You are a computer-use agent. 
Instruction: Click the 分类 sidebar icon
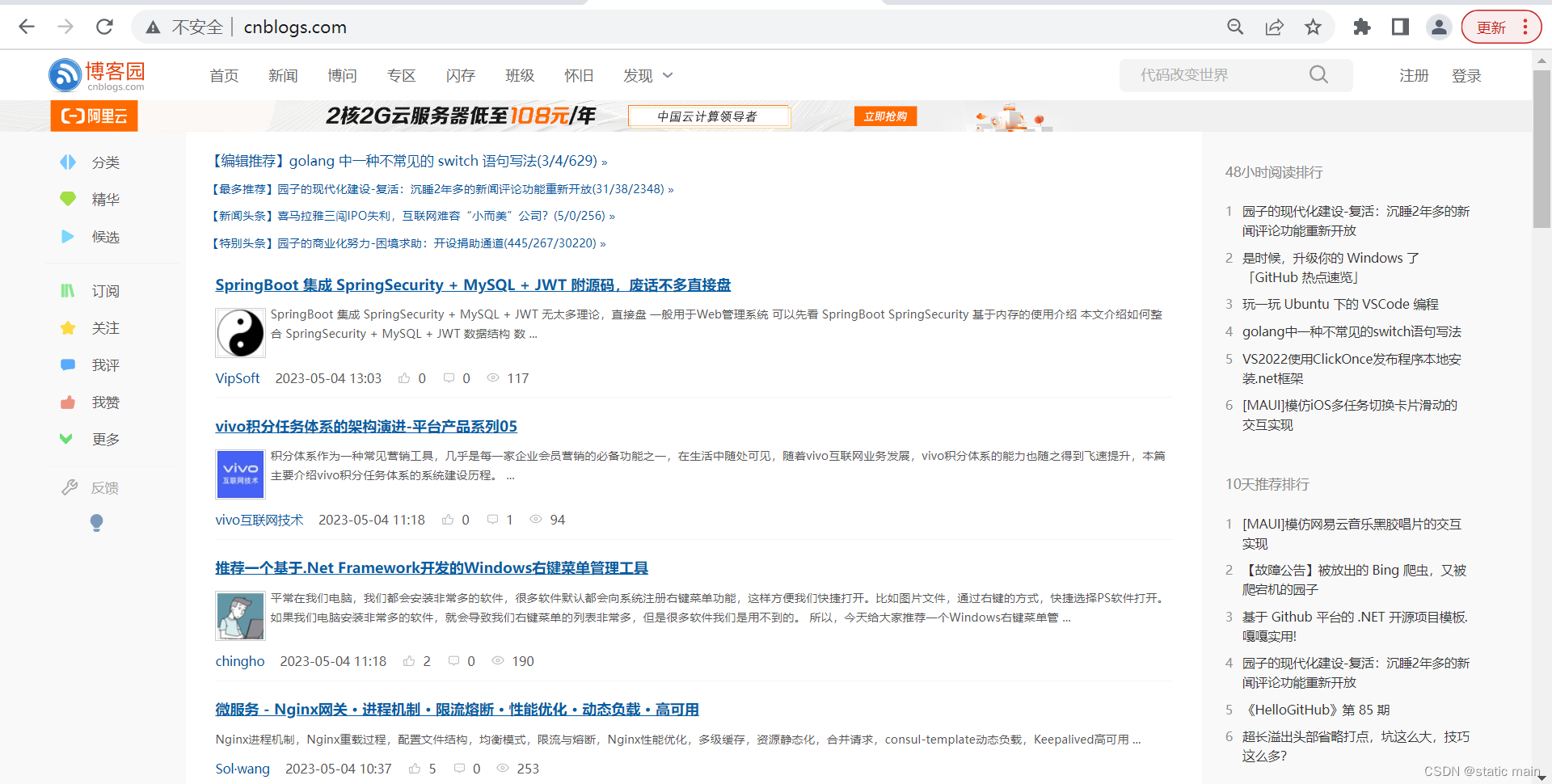68,162
